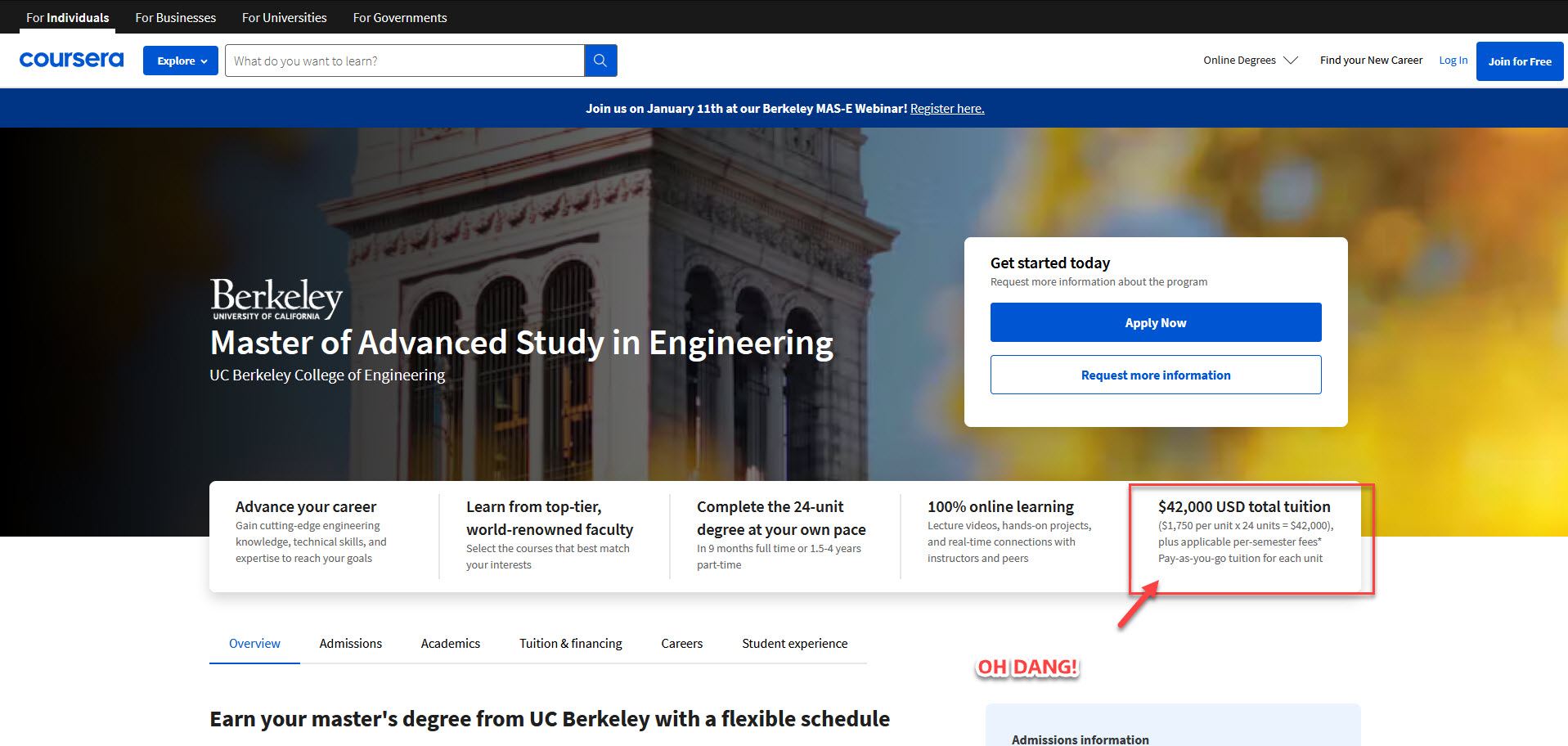The width and height of the screenshot is (1568, 746).
Task: Click 'Join us on January 11th' banner text
Action: tap(746, 109)
